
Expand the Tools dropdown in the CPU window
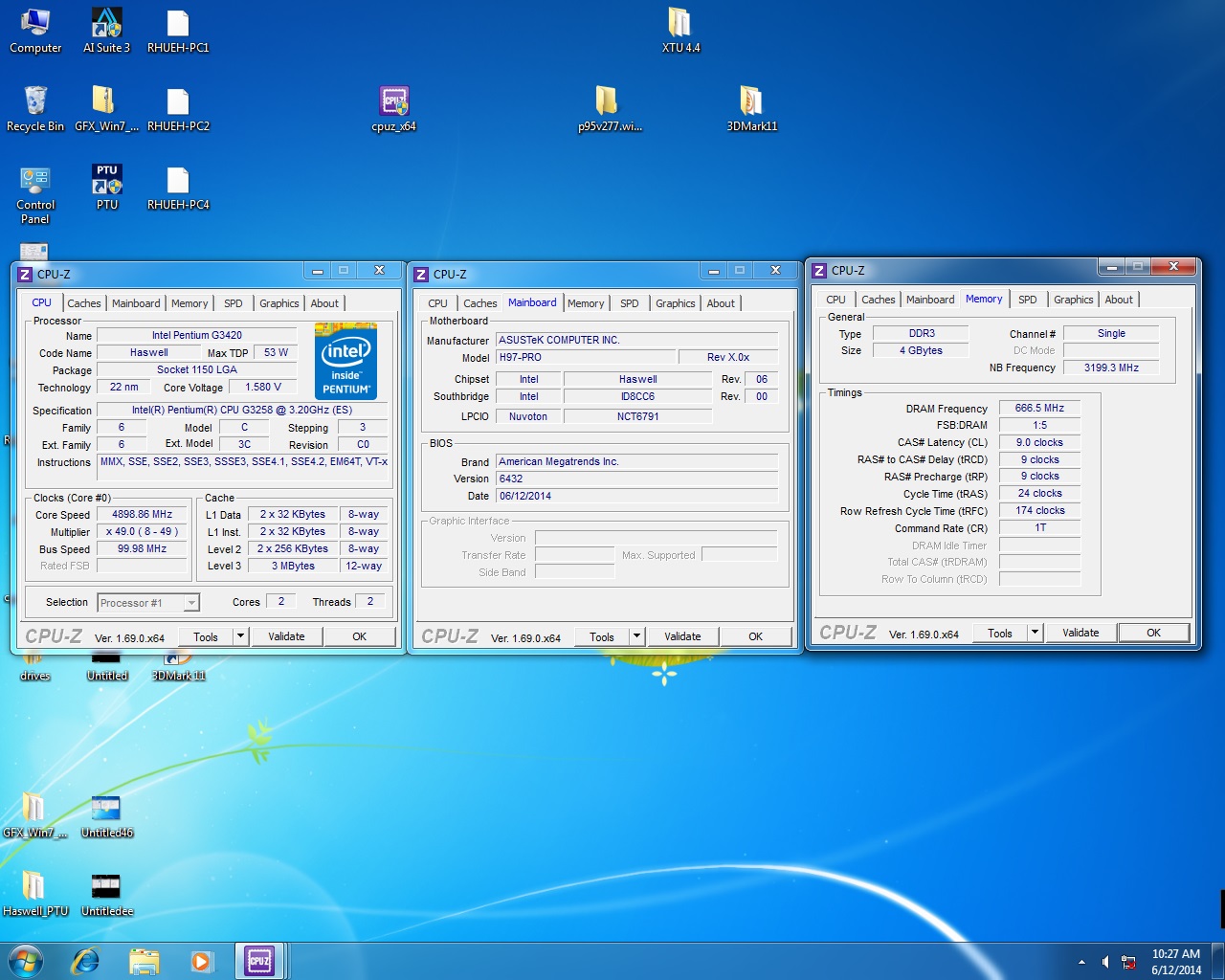click(240, 635)
